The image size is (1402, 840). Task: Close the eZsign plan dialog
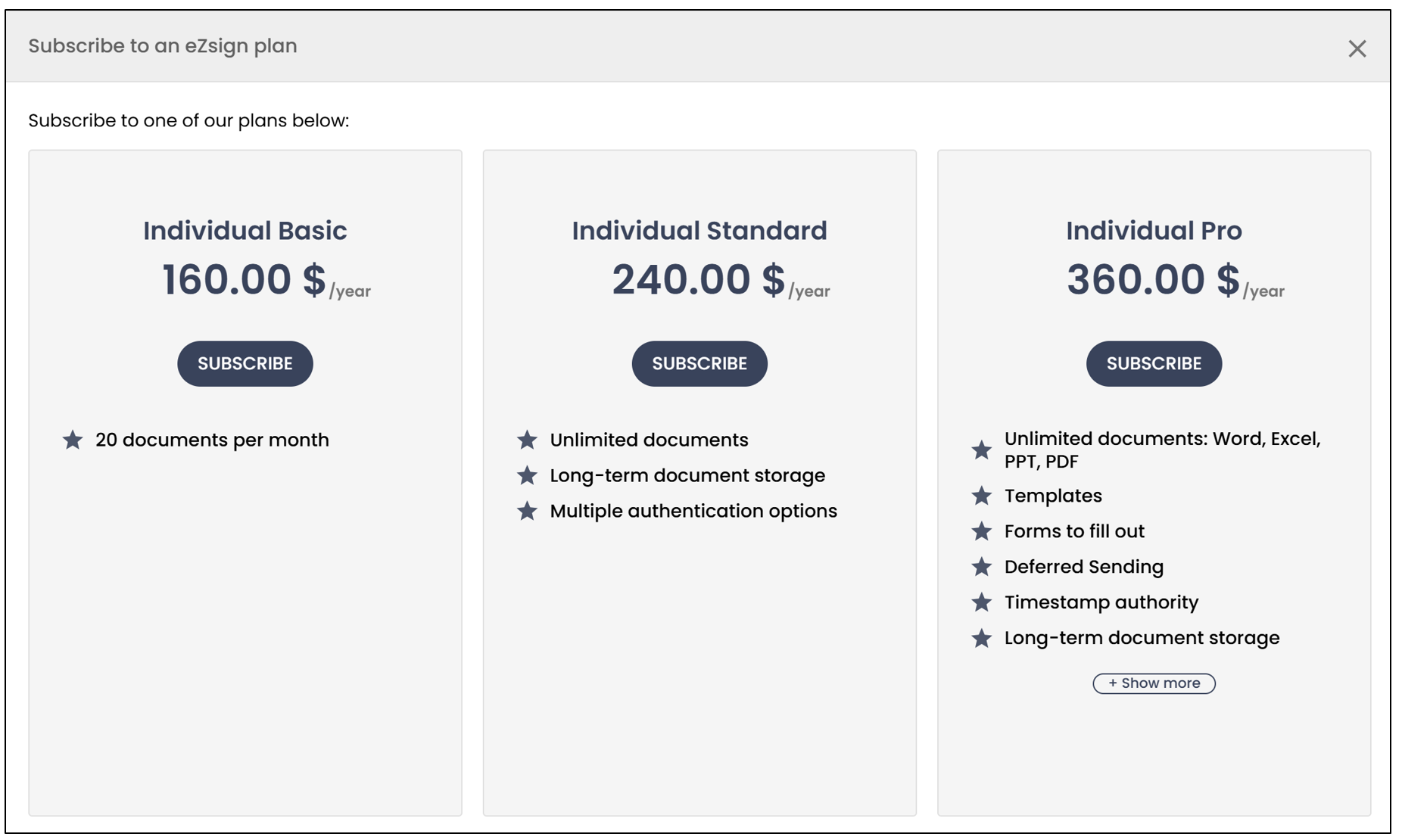(x=1357, y=48)
